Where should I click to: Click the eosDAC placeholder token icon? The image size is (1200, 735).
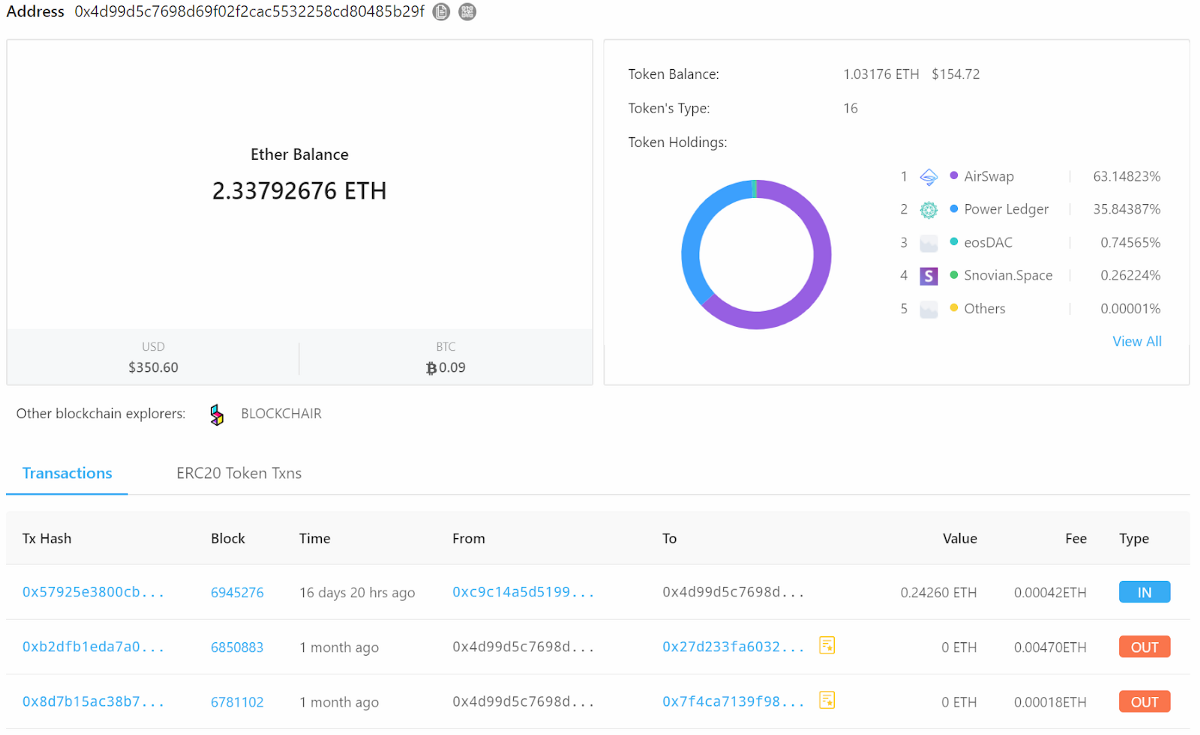click(929, 243)
